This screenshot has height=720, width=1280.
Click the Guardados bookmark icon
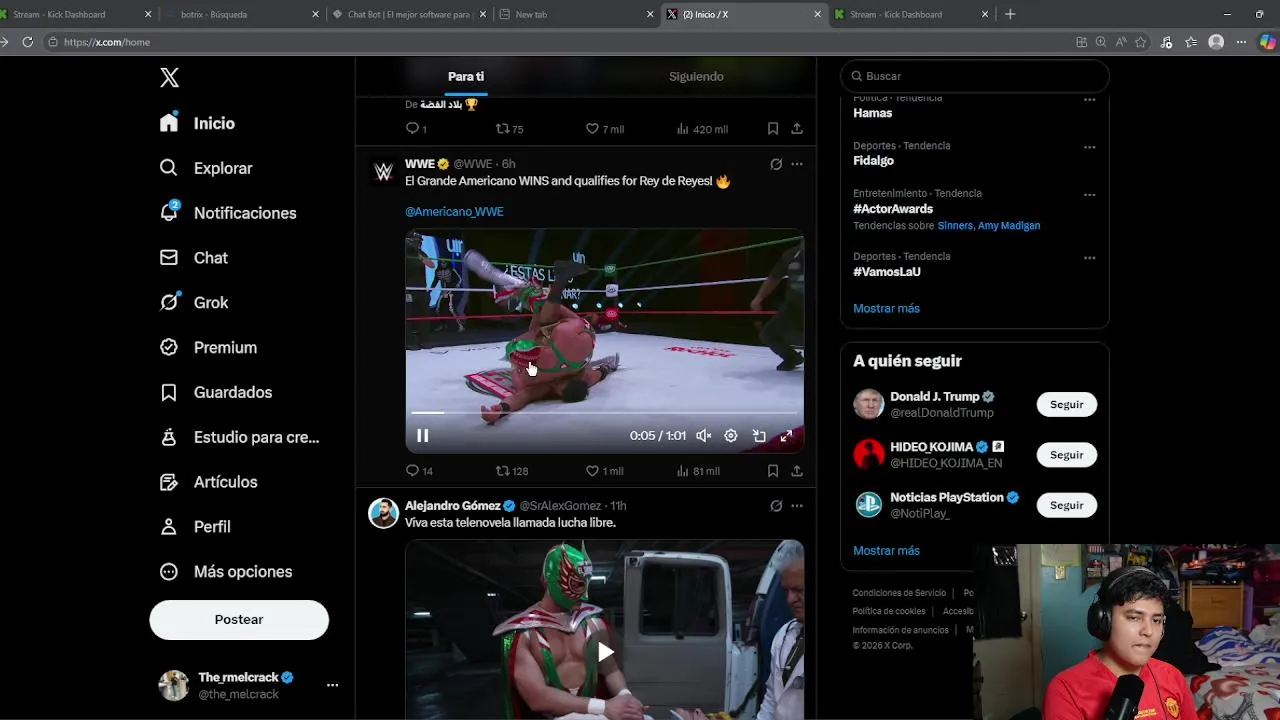coord(169,393)
